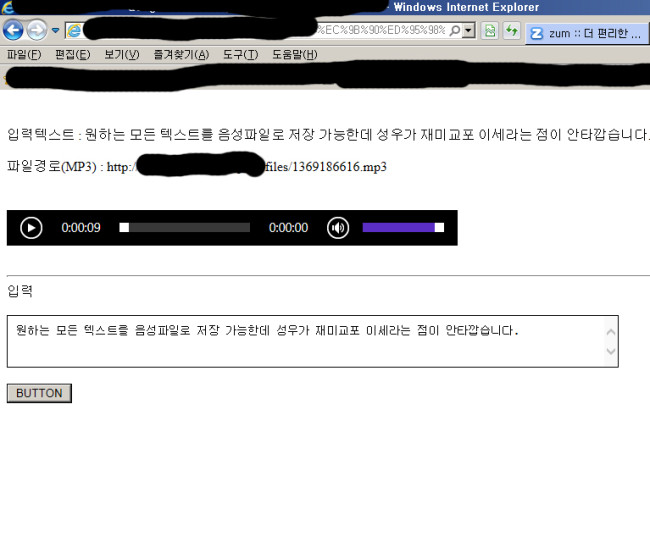650x559 pixels.
Task: Mute audio using the speaker icon
Action: point(338,228)
